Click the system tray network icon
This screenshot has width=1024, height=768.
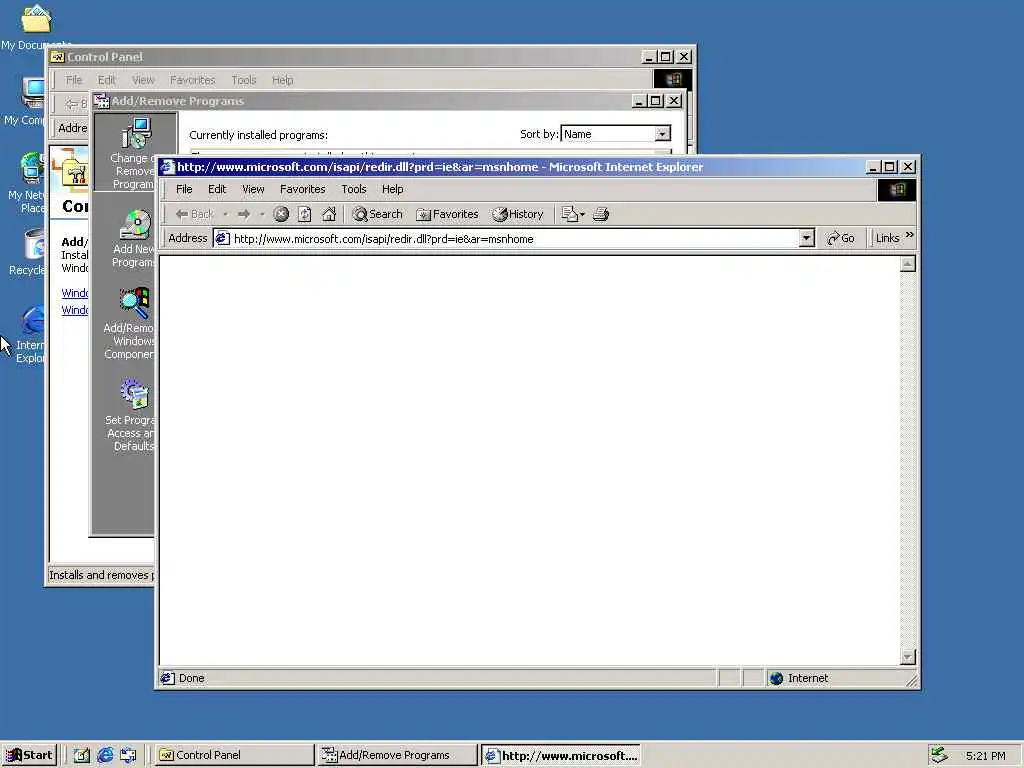pyautogui.click(x=938, y=755)
